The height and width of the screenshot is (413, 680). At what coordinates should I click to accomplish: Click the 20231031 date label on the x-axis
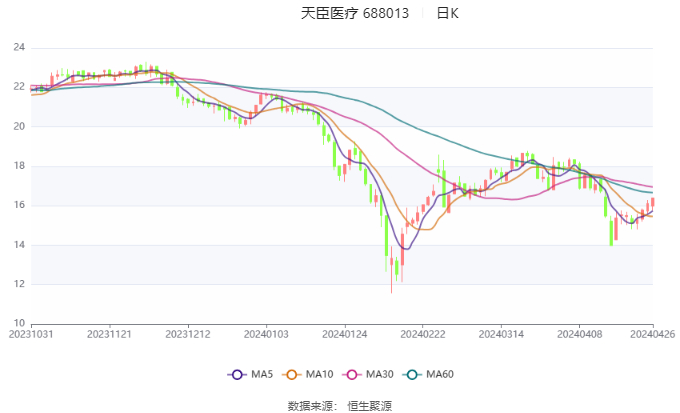31,334
